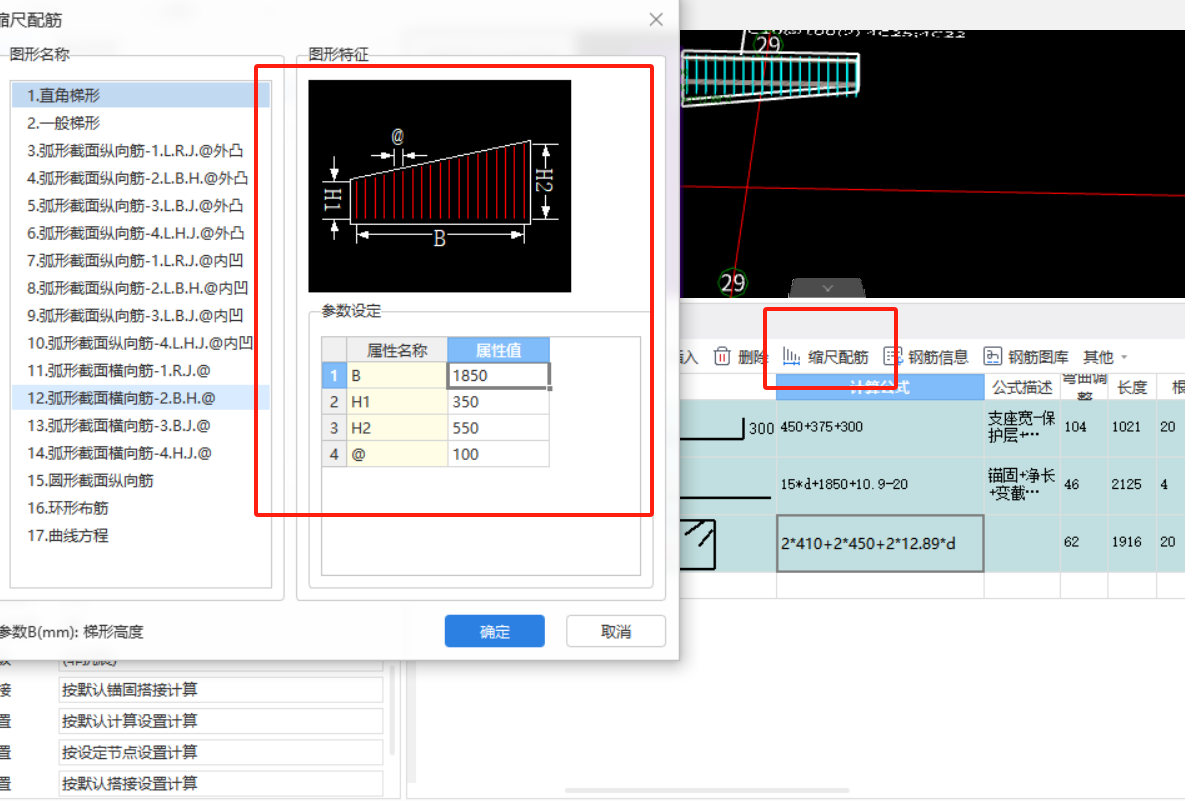Image resolution: width=1185 pixels, height=801 pixels.
Task: Select 13.弧形截面横向筋-3.B.J.@
Action: pyautogui.click(x=141, y=425)
